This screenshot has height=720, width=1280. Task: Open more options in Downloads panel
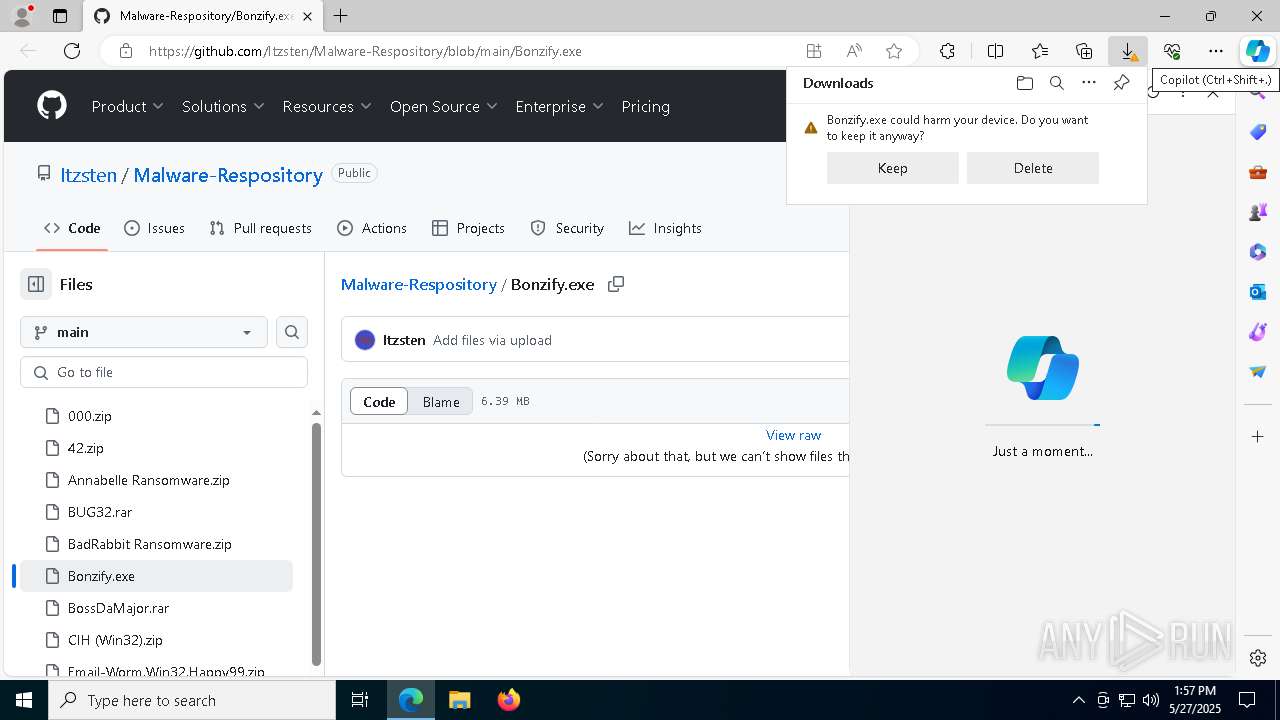click(1089, 83)
